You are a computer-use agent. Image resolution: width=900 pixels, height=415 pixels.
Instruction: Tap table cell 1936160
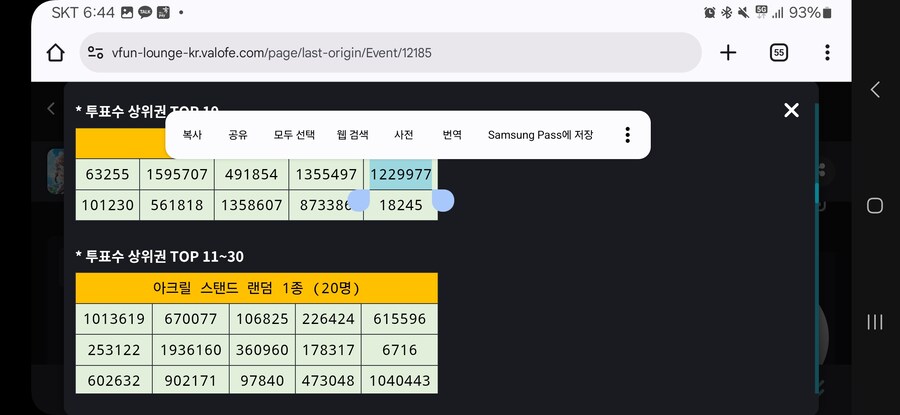191,350
